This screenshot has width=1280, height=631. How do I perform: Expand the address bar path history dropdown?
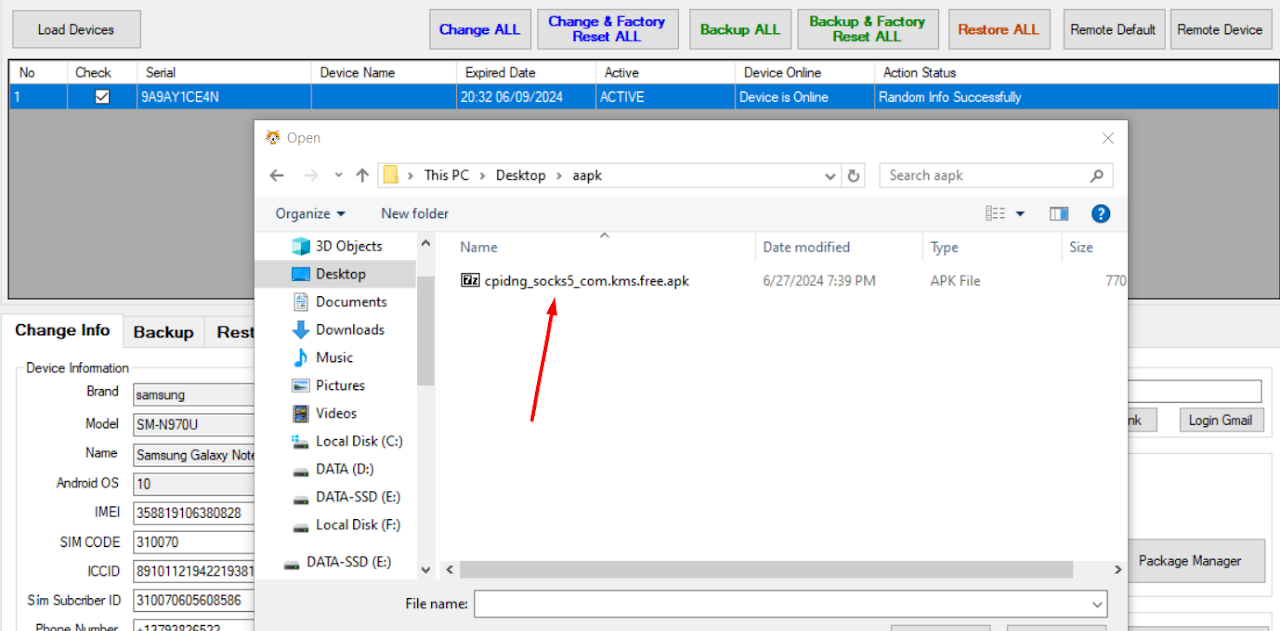click(x=830, y=175)
